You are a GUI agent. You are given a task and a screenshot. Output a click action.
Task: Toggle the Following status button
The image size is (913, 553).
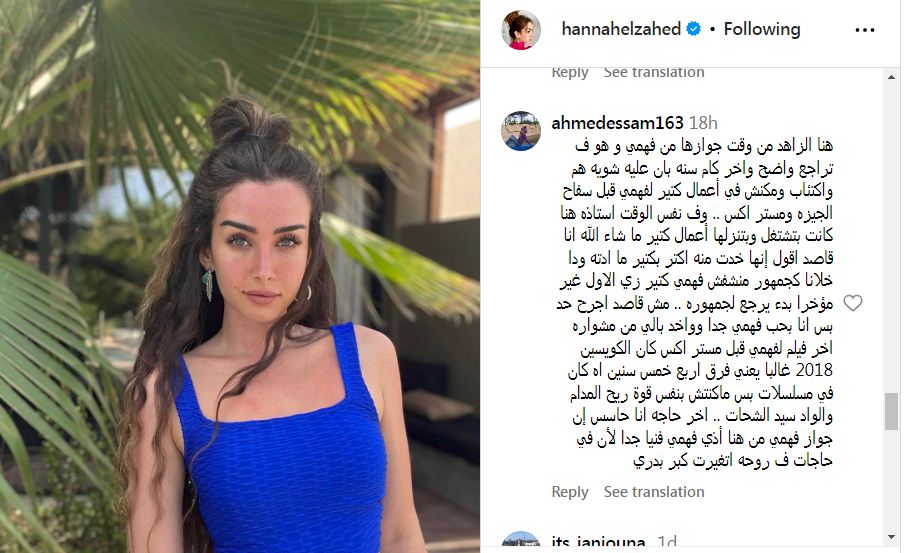(762, 29)
